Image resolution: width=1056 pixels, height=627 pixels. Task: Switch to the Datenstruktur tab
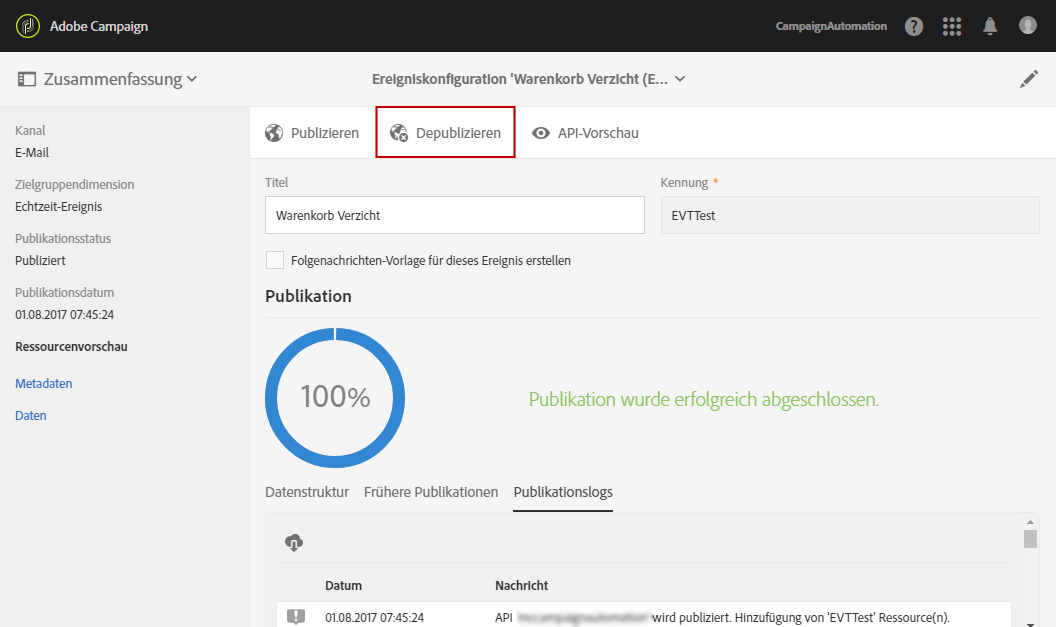pyautogui.click(x=307, y=492)
